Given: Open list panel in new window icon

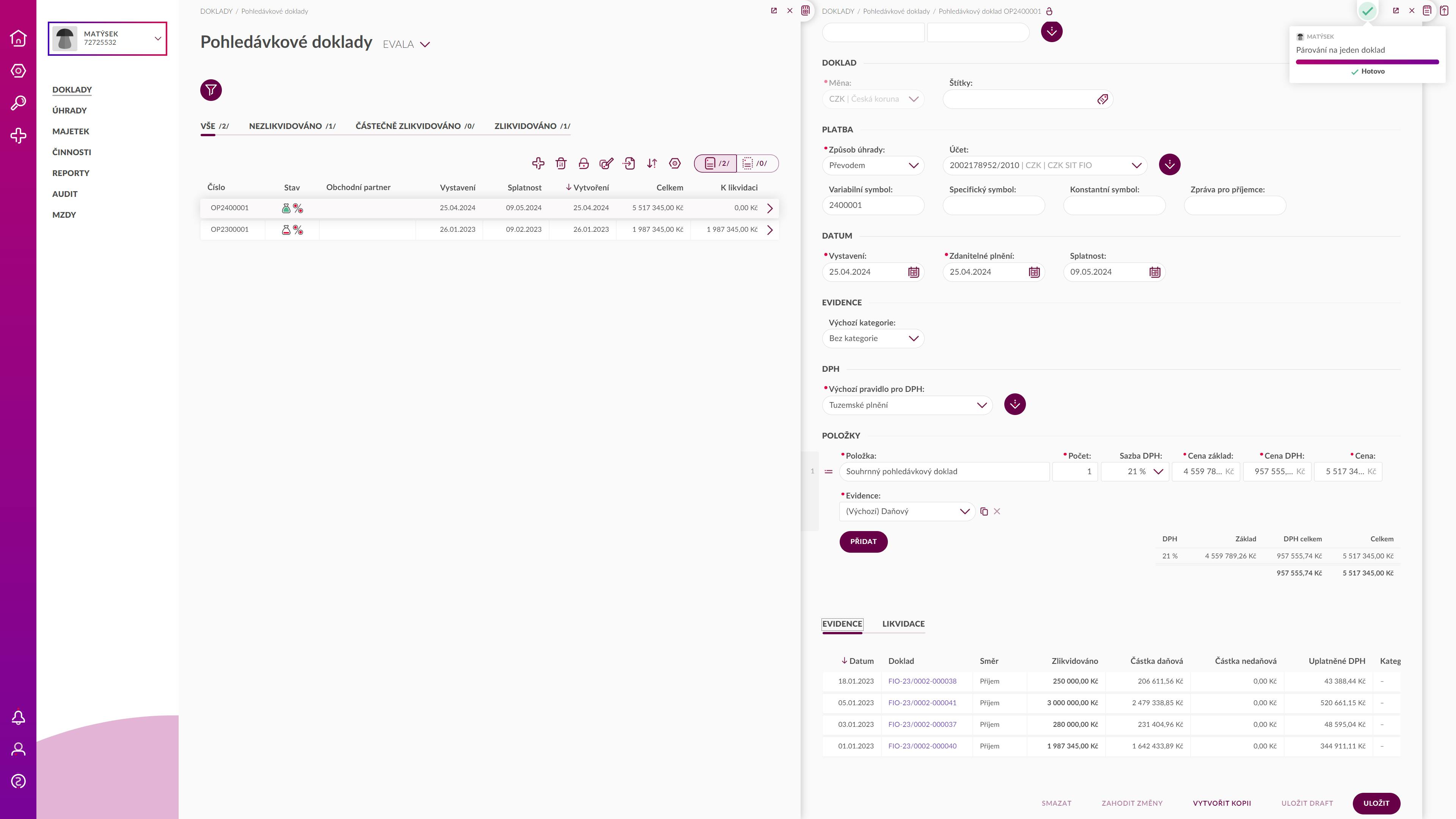Looking at the screenshot, I should [774, 11].
